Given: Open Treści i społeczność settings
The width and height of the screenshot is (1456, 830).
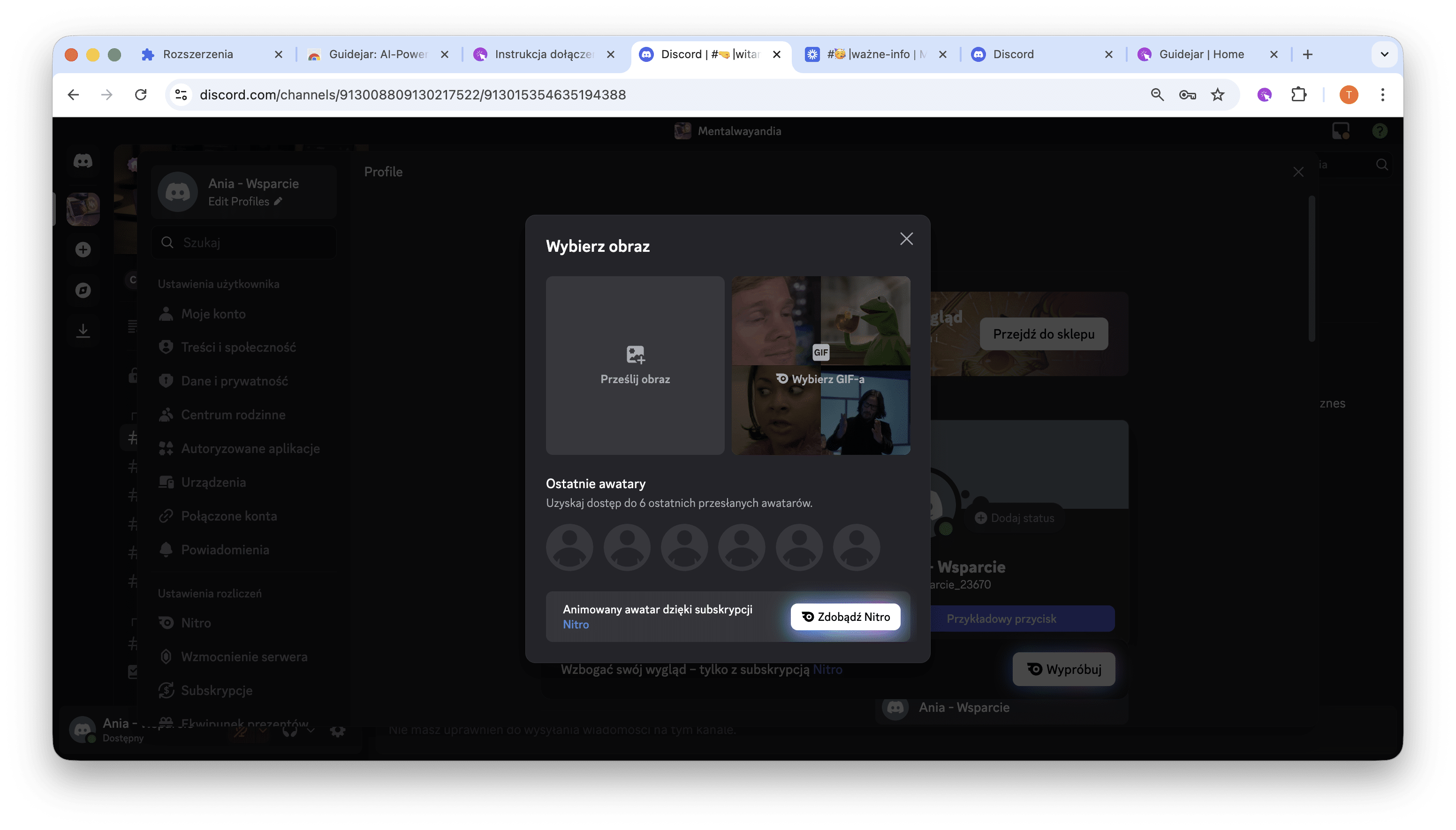Looking at the screenshot, I should [244, 347].
